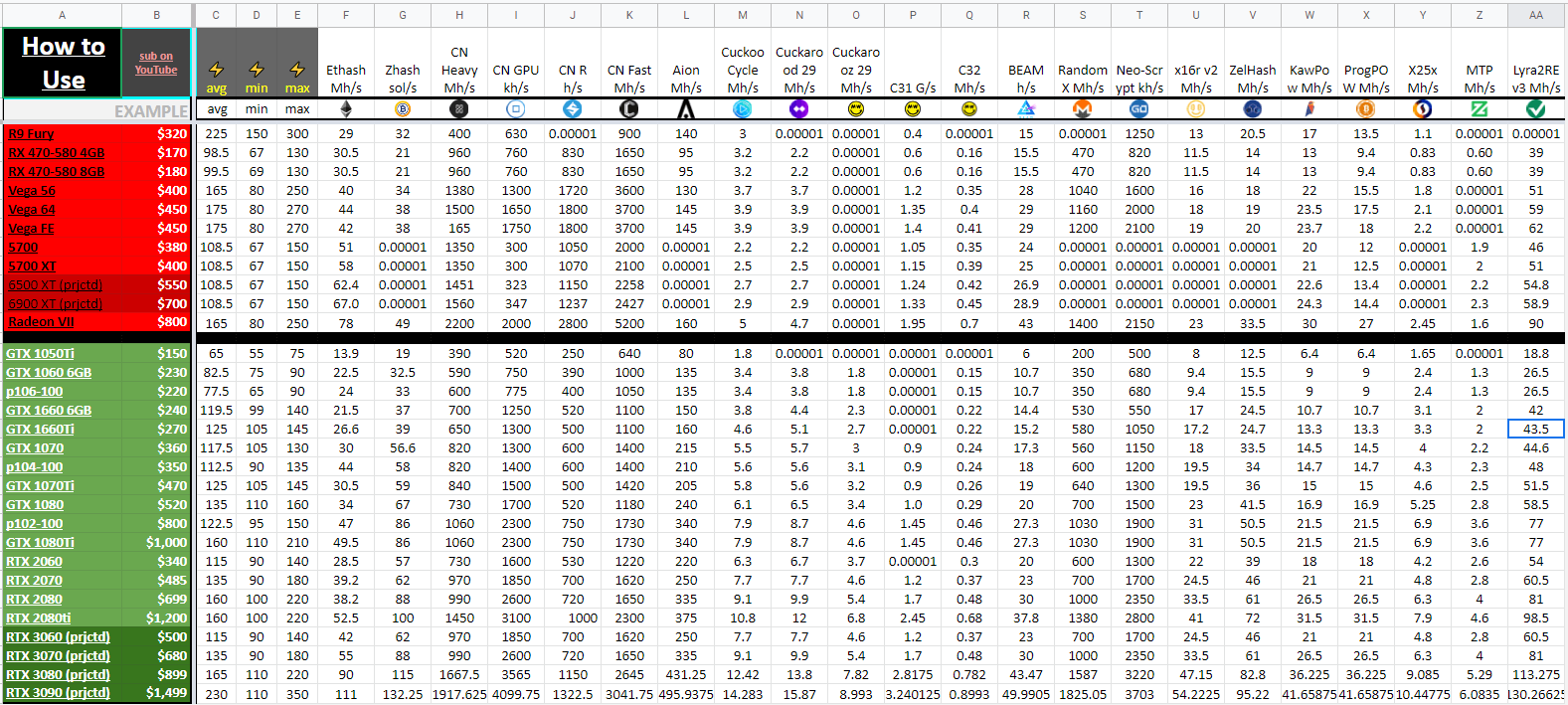Open the 'sub on YouTube' link

pyautogui.click(x=156, y=64)
